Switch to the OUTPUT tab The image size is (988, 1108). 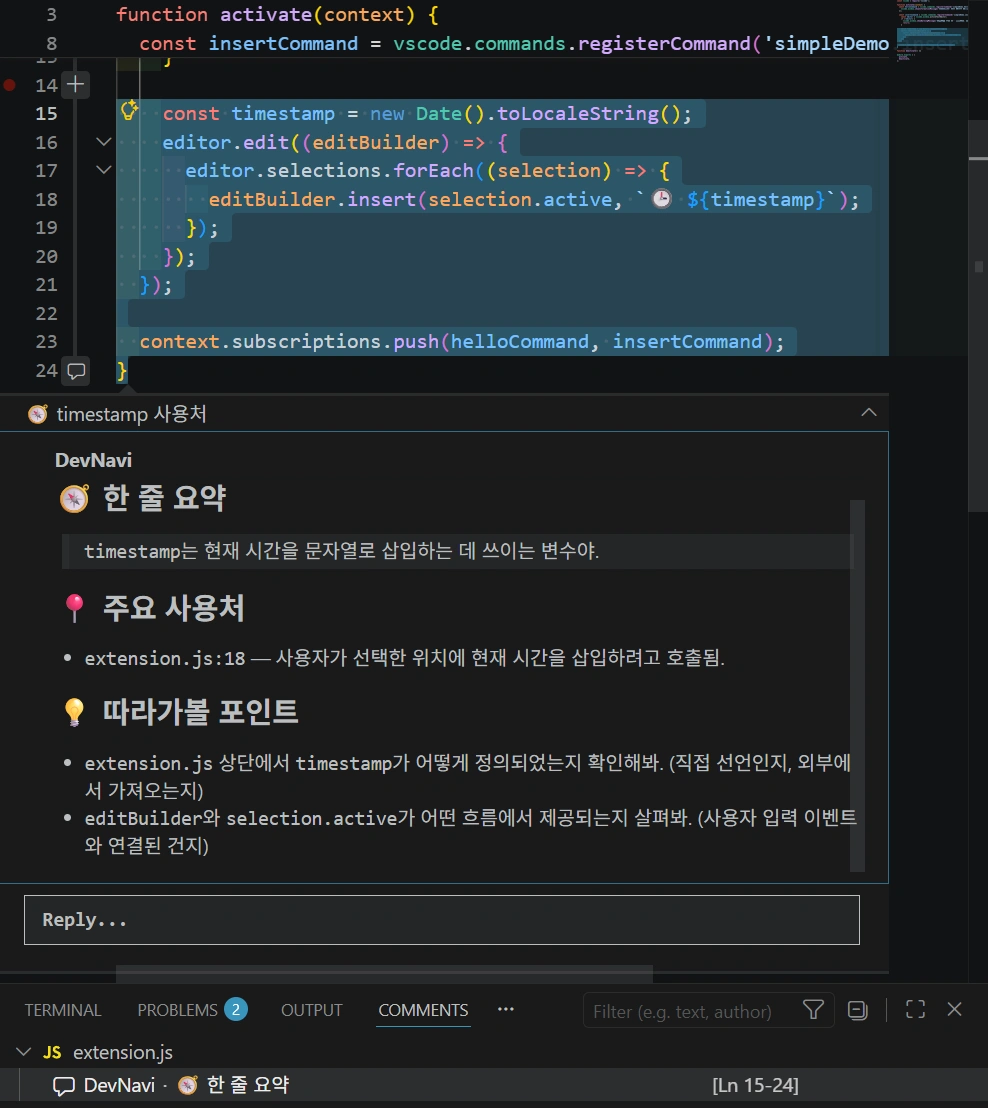[312, 1010]
